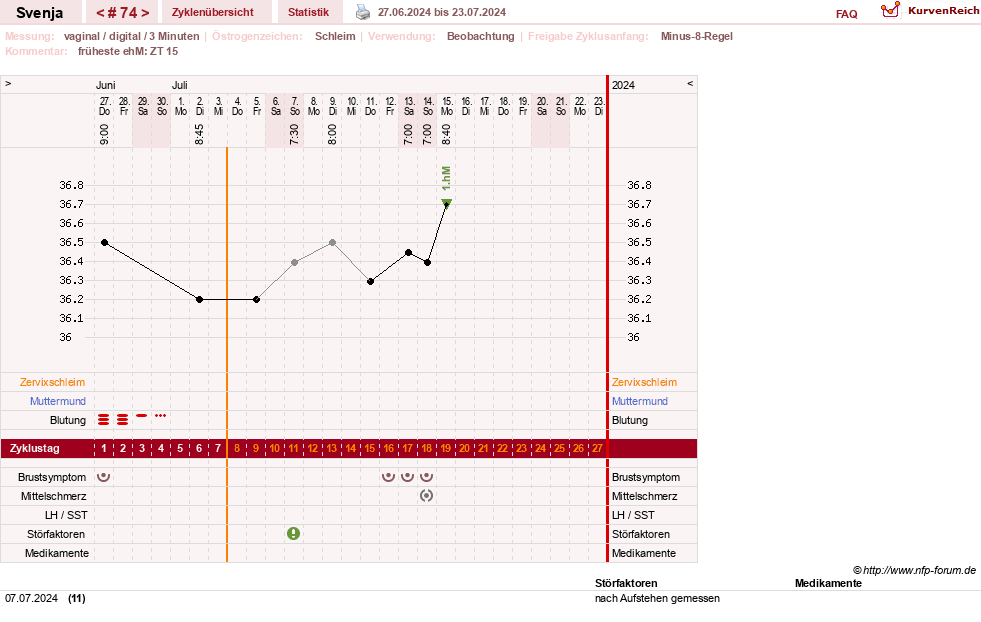981x622 pixels.
Task: Click the left LH / SST row label
Action: (x=66, y=516)
